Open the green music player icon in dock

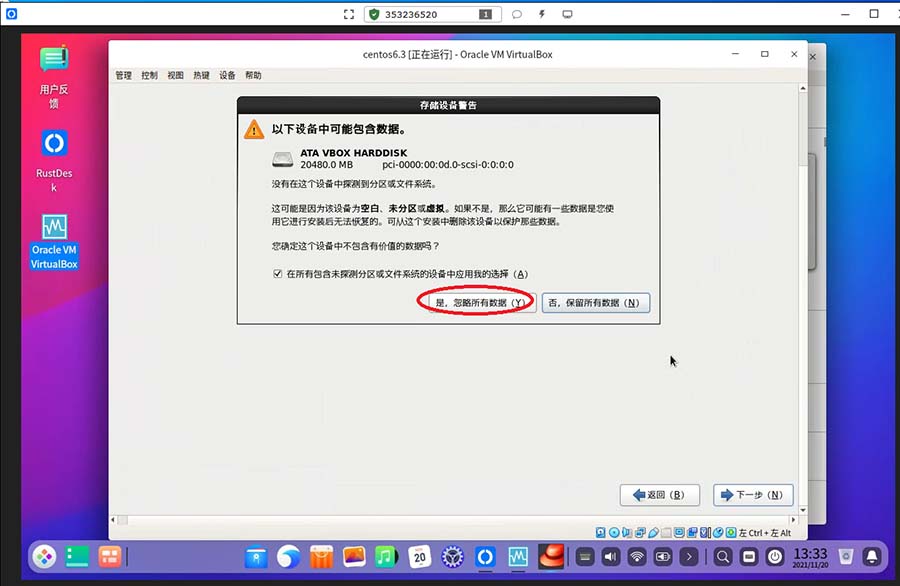point(386,557)
